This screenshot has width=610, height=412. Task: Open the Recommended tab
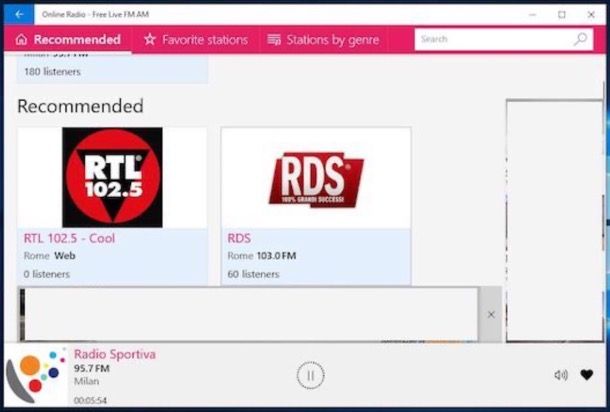[68, 40]
